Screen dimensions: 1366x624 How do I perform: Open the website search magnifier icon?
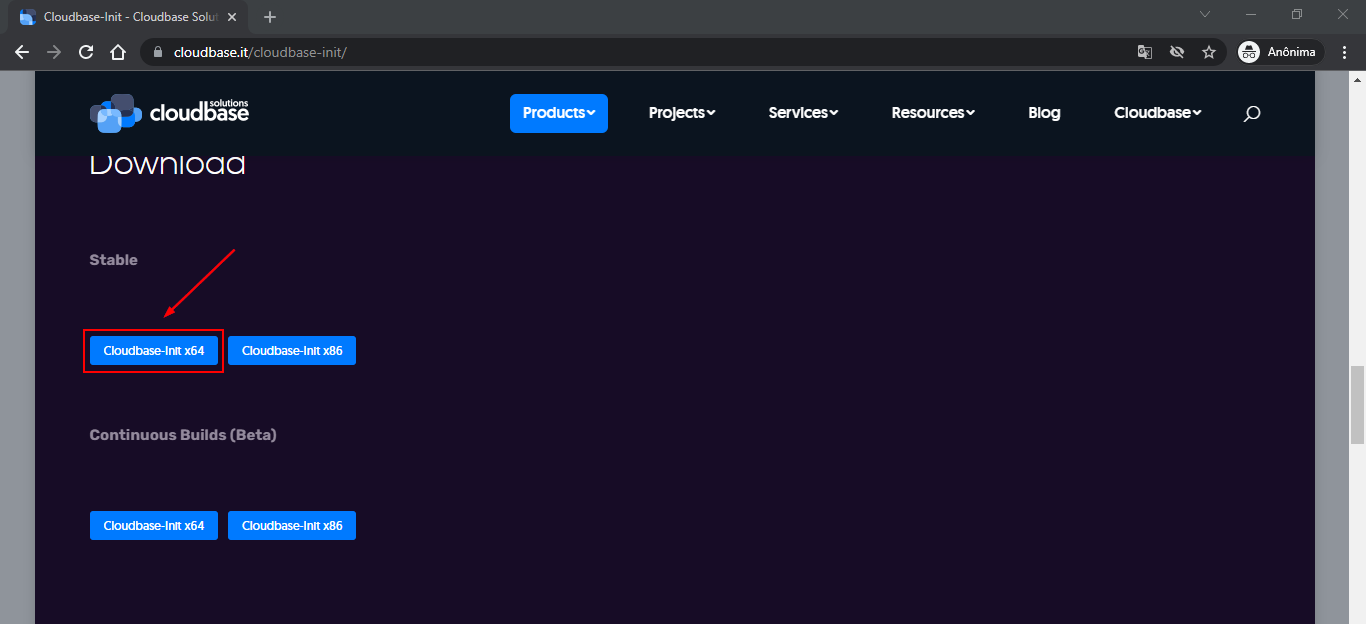point(1251,113)
